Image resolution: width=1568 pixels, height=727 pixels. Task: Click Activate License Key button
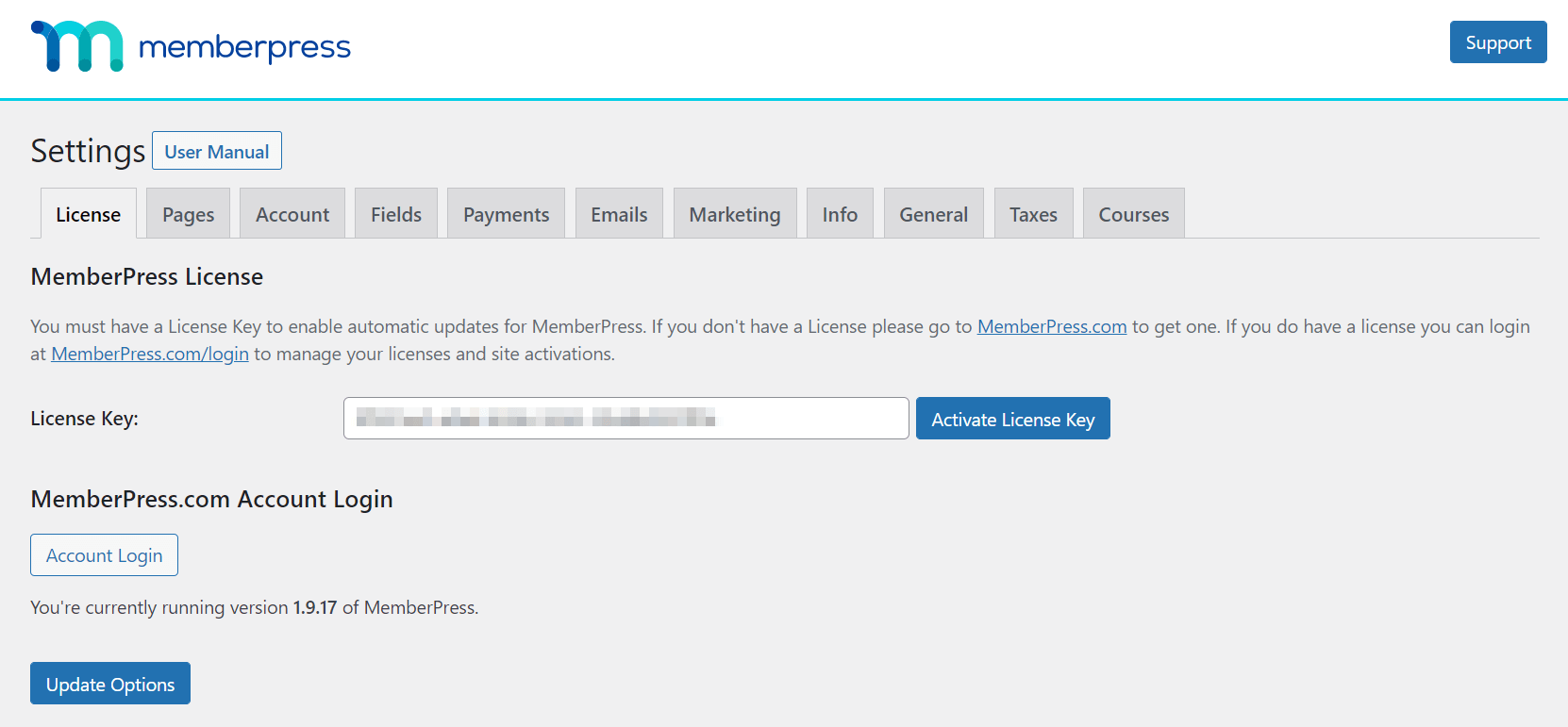coord(1013,419)
